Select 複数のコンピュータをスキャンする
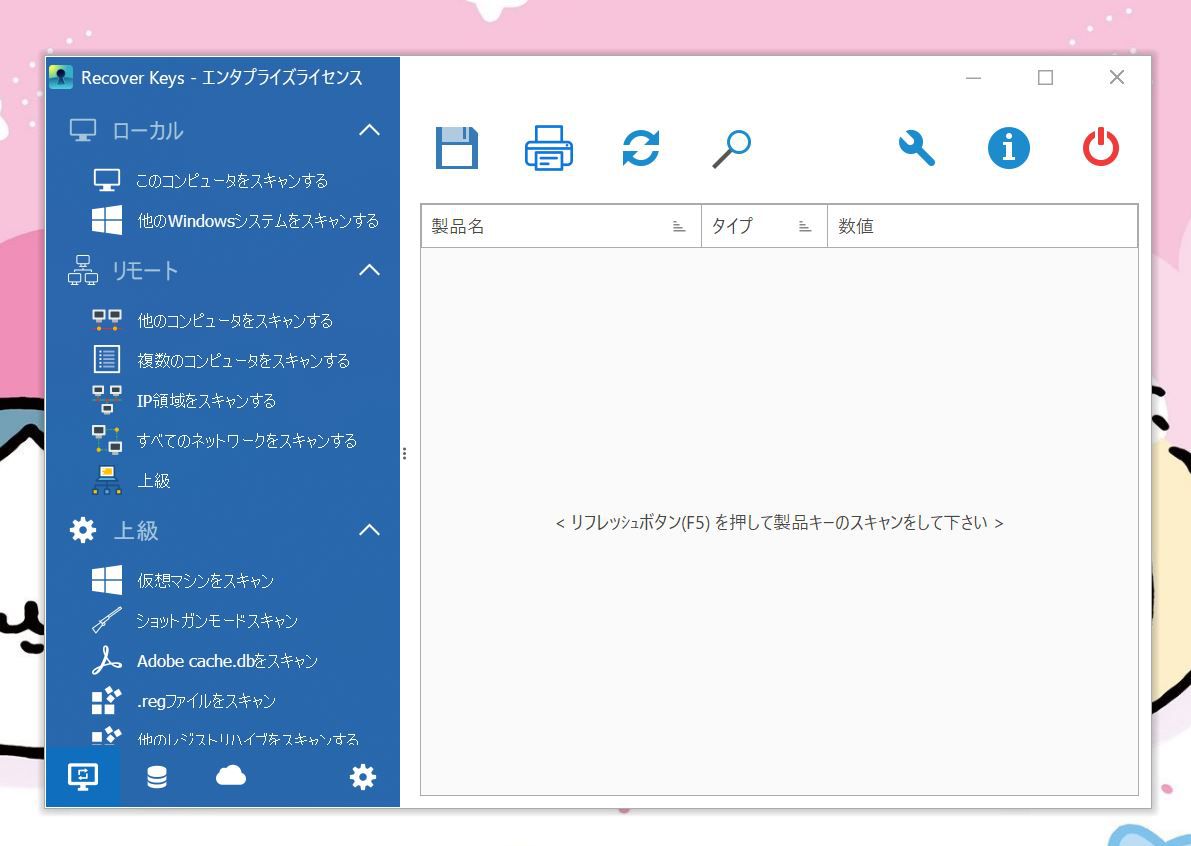Image resolution: width=1191 pixels, height=846 pixels. pyautogui.click(x=244, y=360)
